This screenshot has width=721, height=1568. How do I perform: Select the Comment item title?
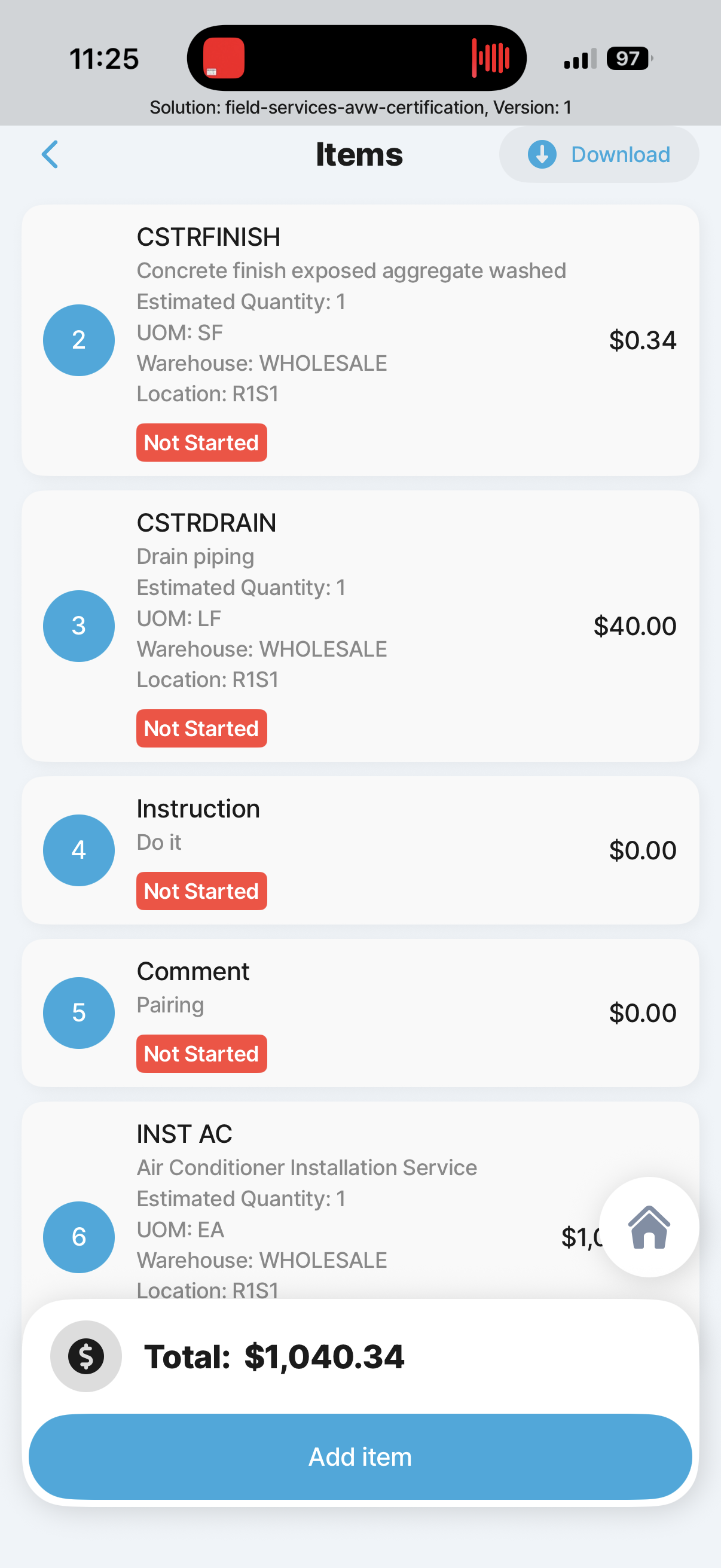tap(193, 971)
